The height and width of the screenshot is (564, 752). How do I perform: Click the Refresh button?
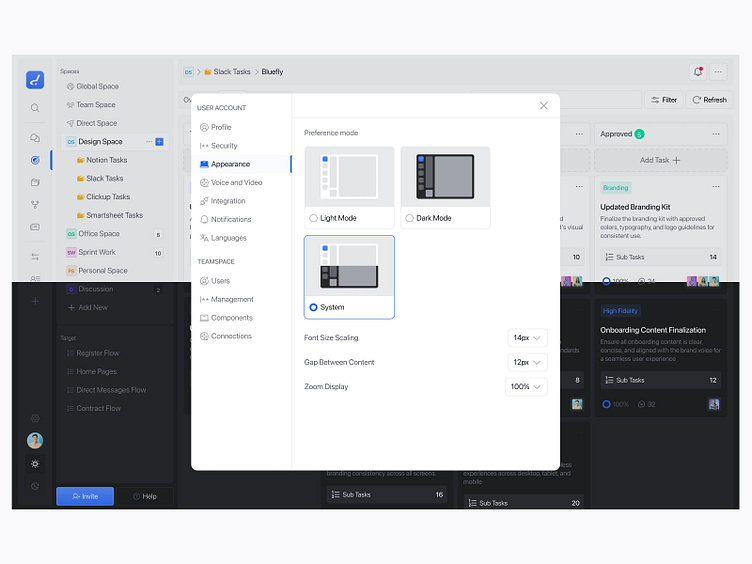[x=708, y=100]
